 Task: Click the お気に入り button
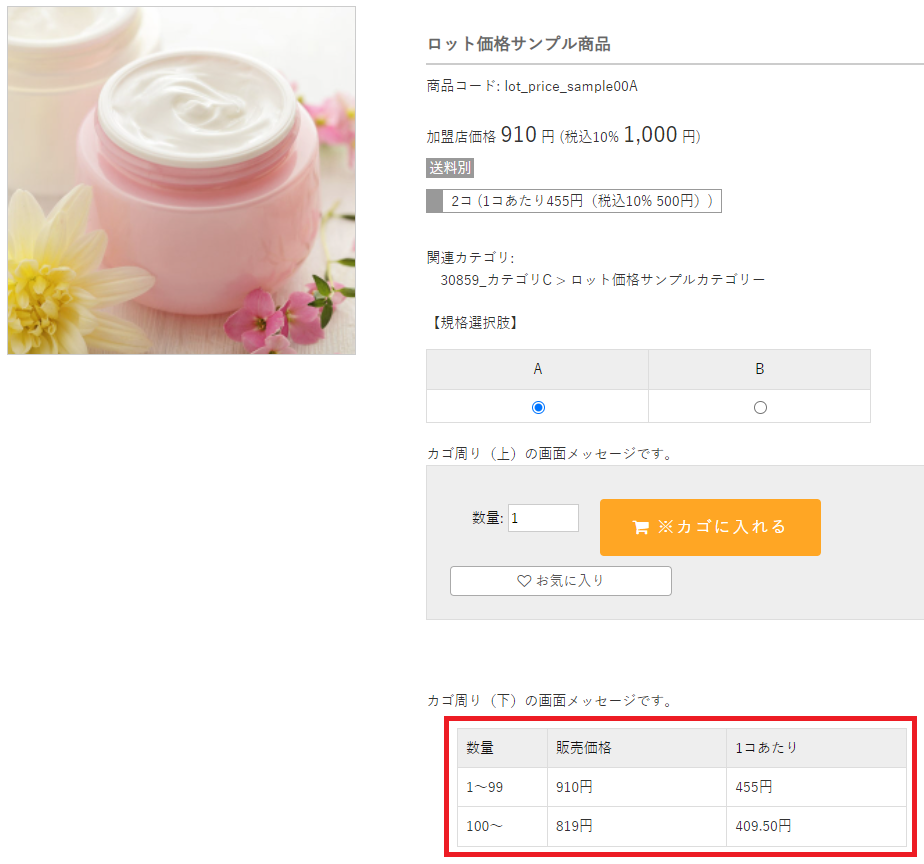coord(561,581)
